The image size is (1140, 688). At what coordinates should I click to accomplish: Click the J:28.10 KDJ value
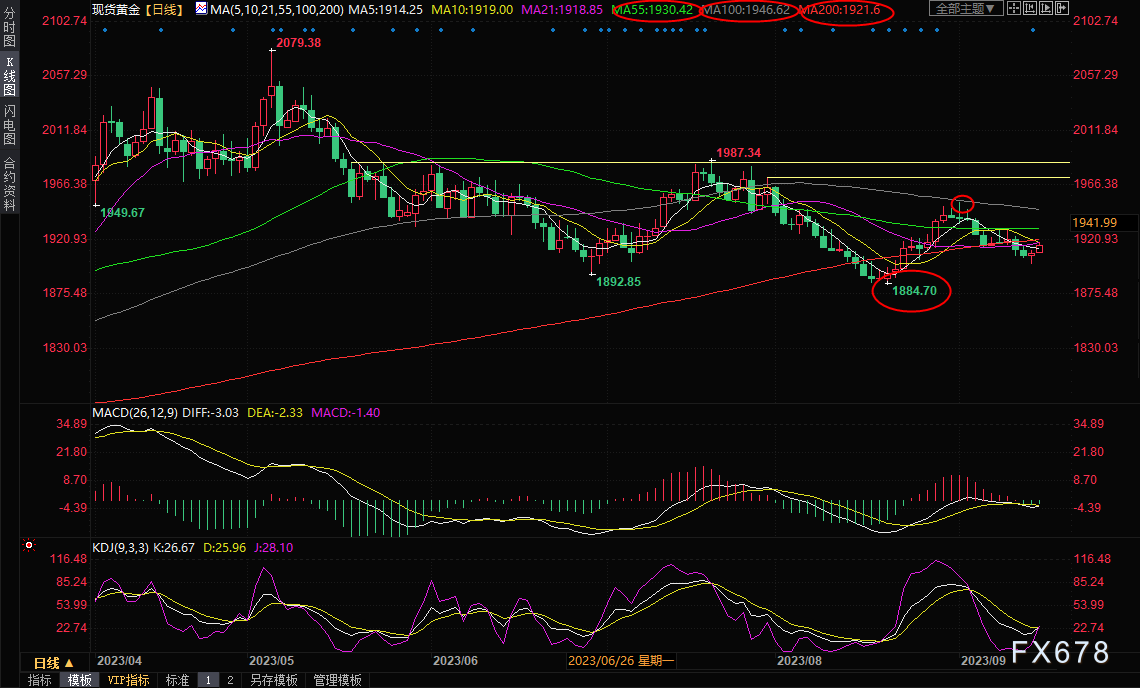tap(273, 548)
